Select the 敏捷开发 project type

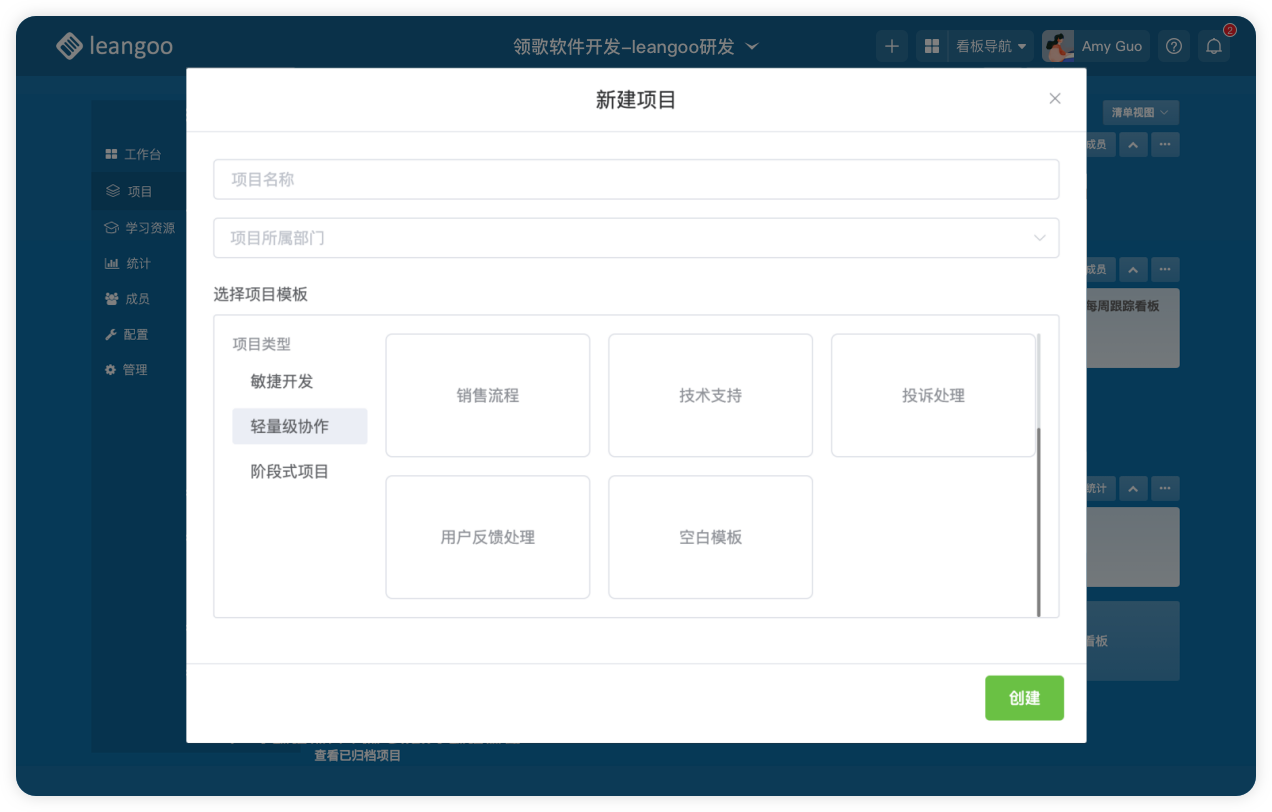[x=282, y=381]
